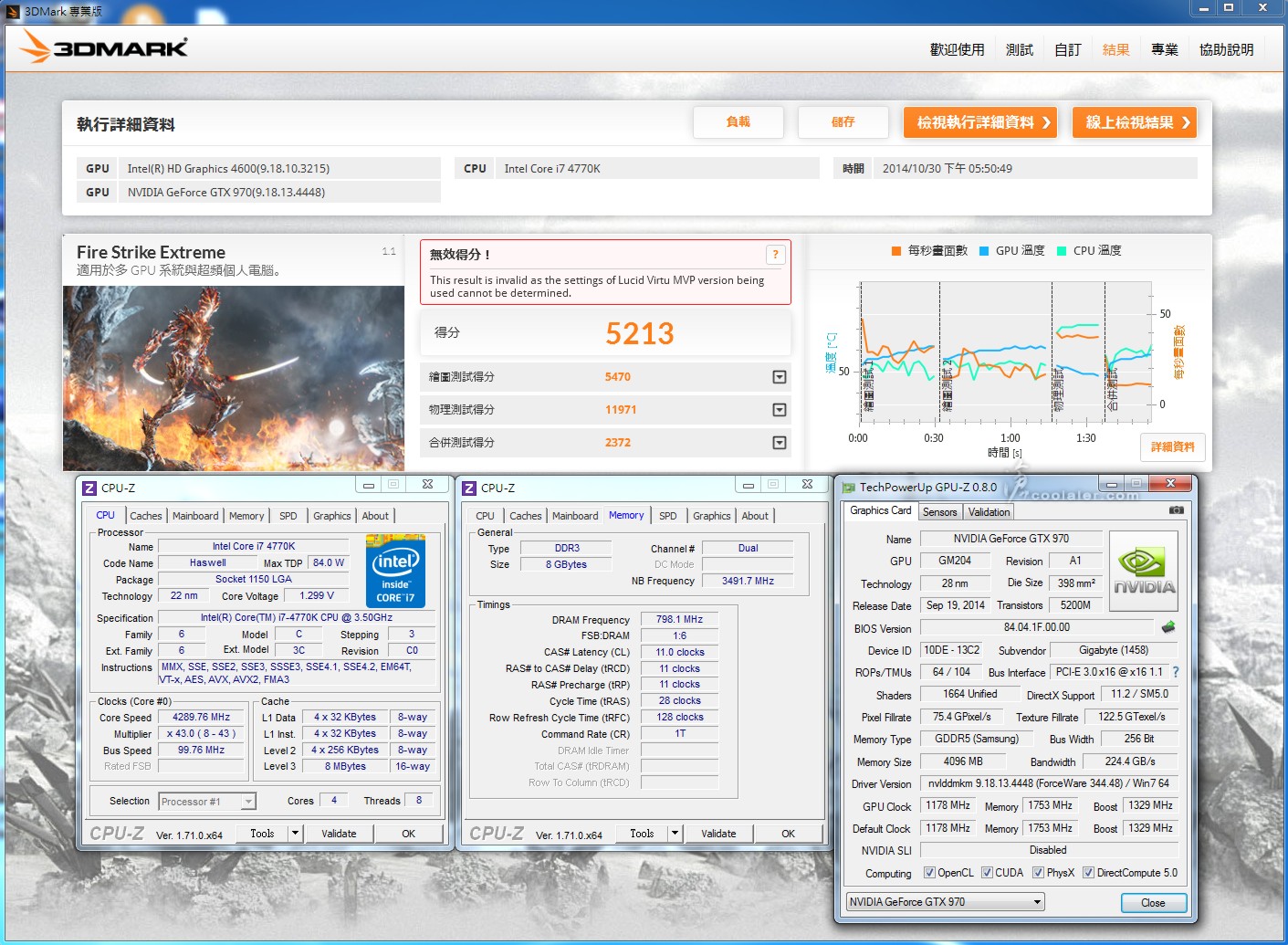
Task: Click the Bus Interface question mark icon
Action: pyautogui.click(x=1176, y=672)
